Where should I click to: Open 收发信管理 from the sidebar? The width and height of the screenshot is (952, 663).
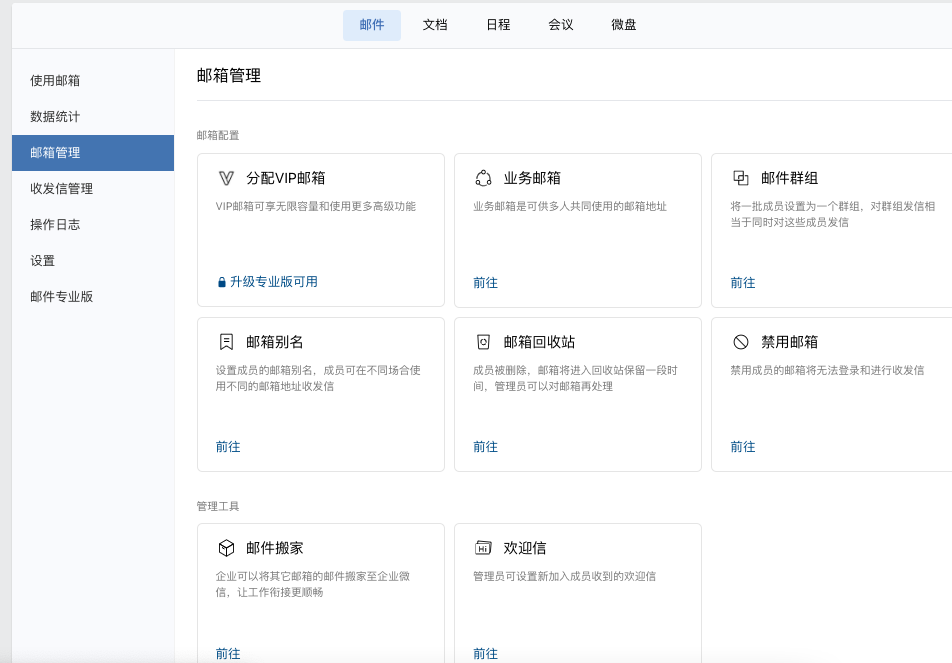click(x=61, y=189)
